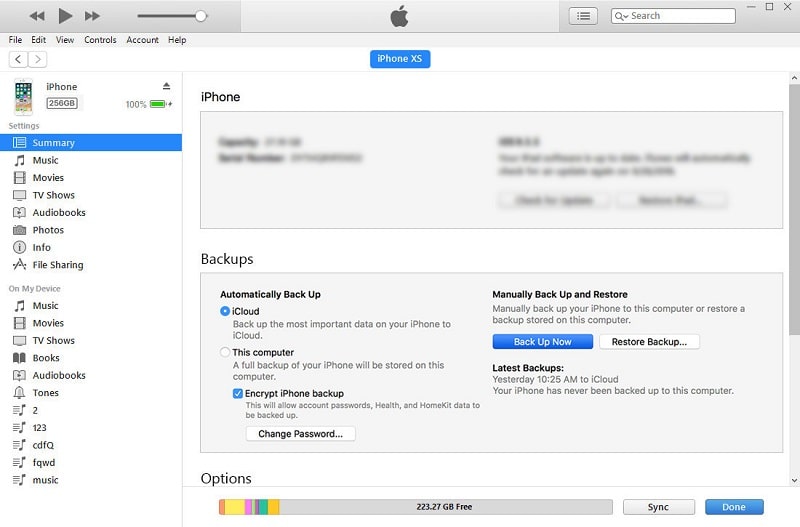Click the Done button

(x=734, y=507)
